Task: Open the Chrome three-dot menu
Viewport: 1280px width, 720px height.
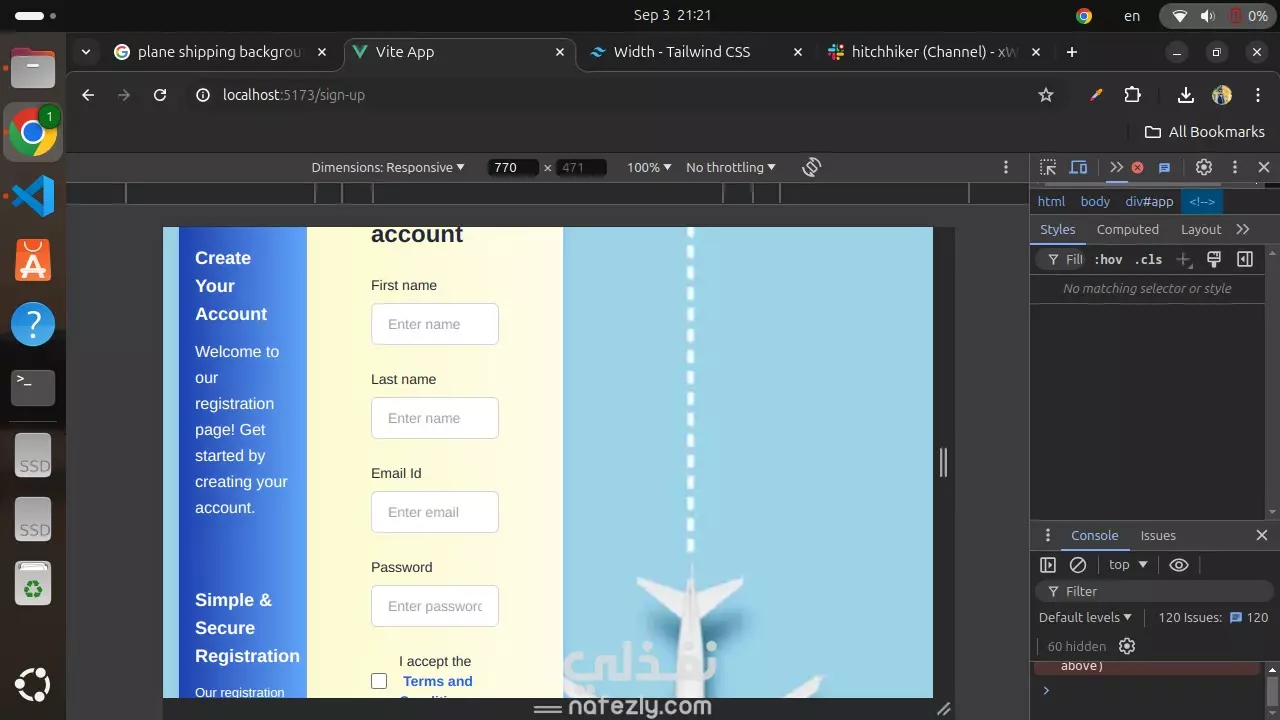Action: click(1256, 95)
